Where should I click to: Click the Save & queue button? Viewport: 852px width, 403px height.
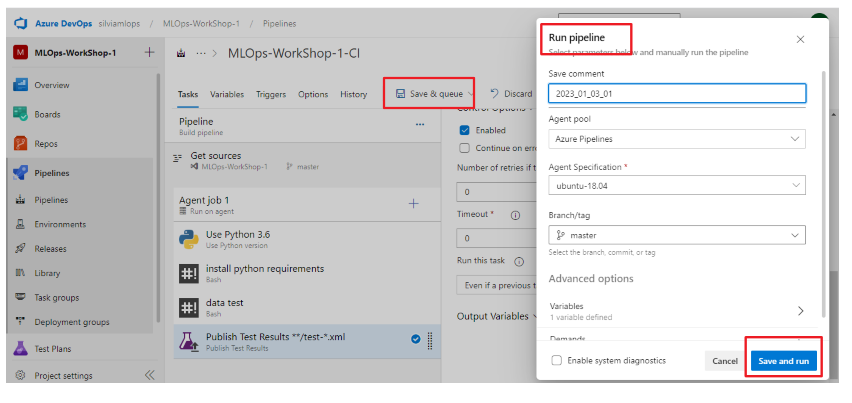(429, 94)
